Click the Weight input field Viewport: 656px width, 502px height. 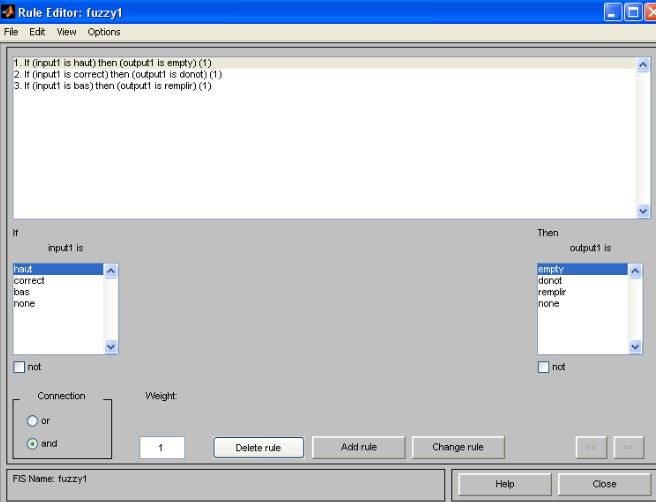point(161,448)
